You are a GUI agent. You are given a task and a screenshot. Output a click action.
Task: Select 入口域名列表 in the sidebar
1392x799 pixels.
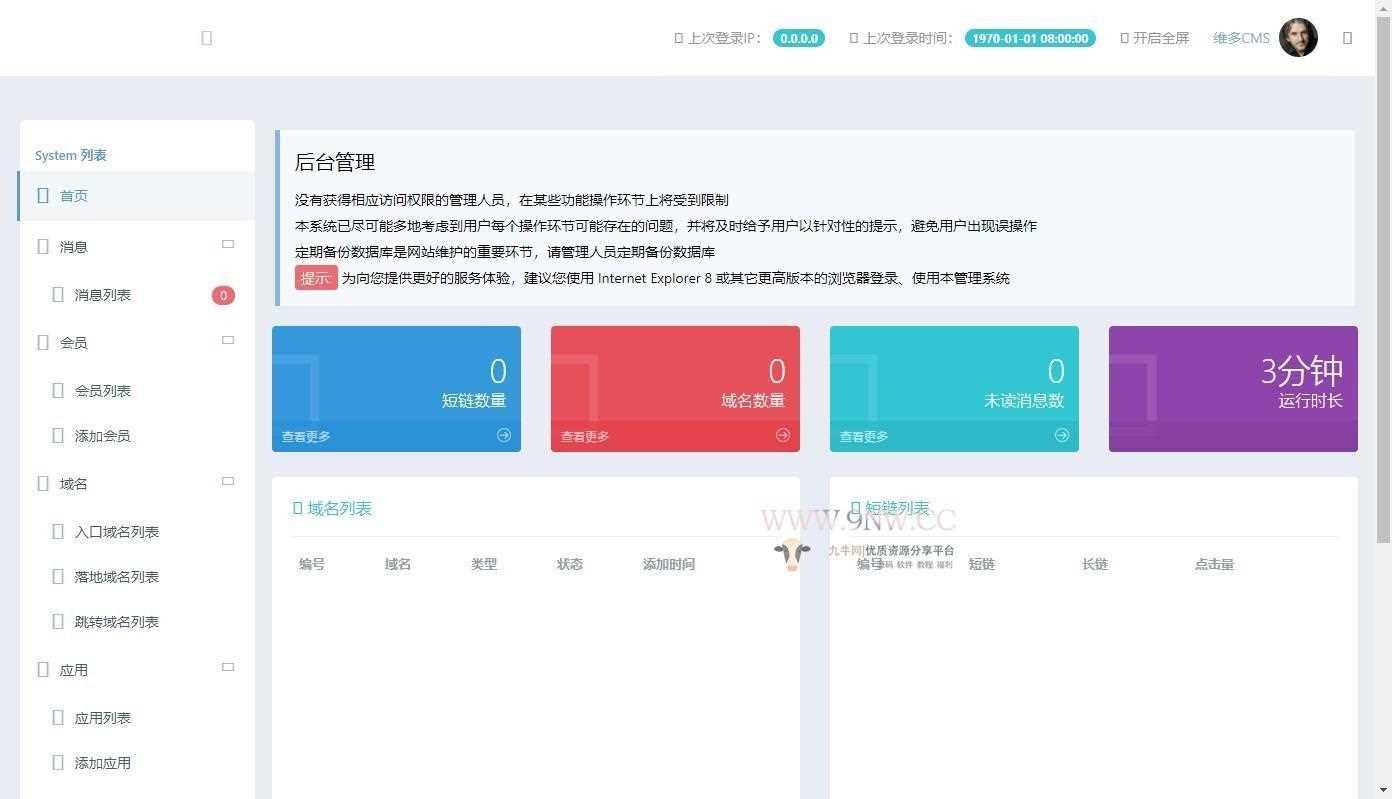(119, 531)
